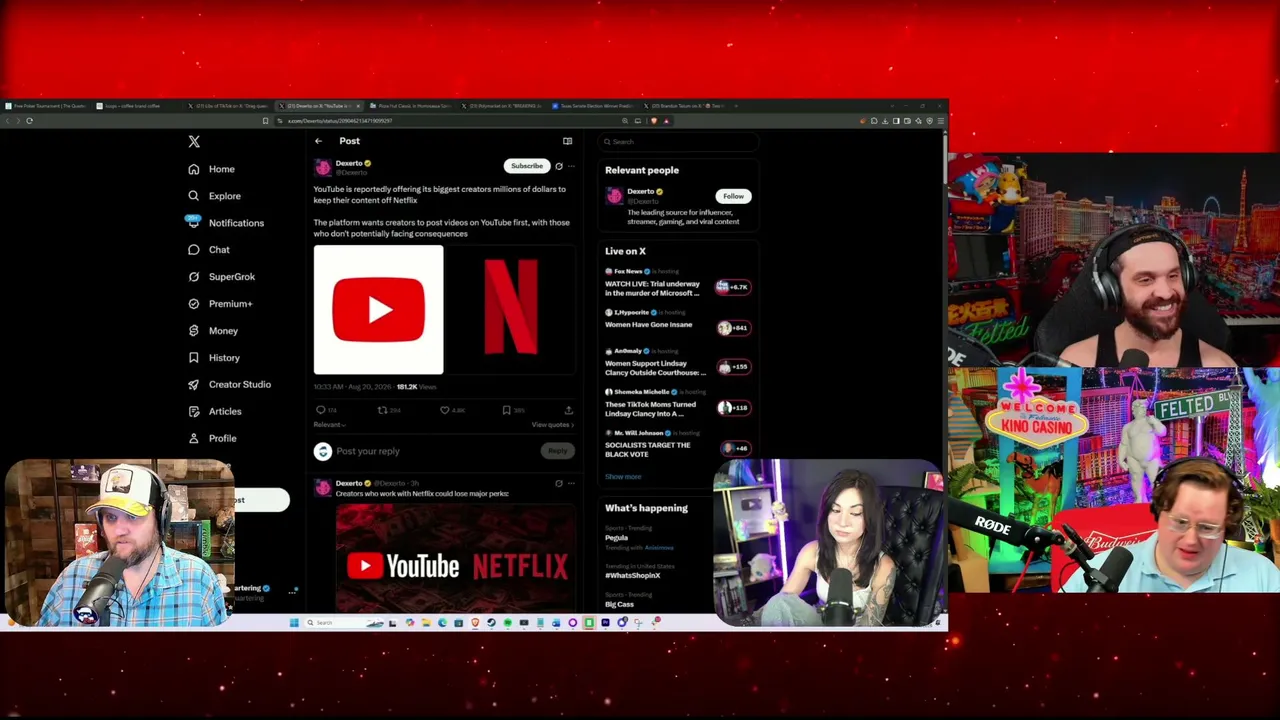Switch to the Libs of TikTok tab
Image resolution: width=1280 pixels, height=720 pixels.
click(x=230, y=106)
